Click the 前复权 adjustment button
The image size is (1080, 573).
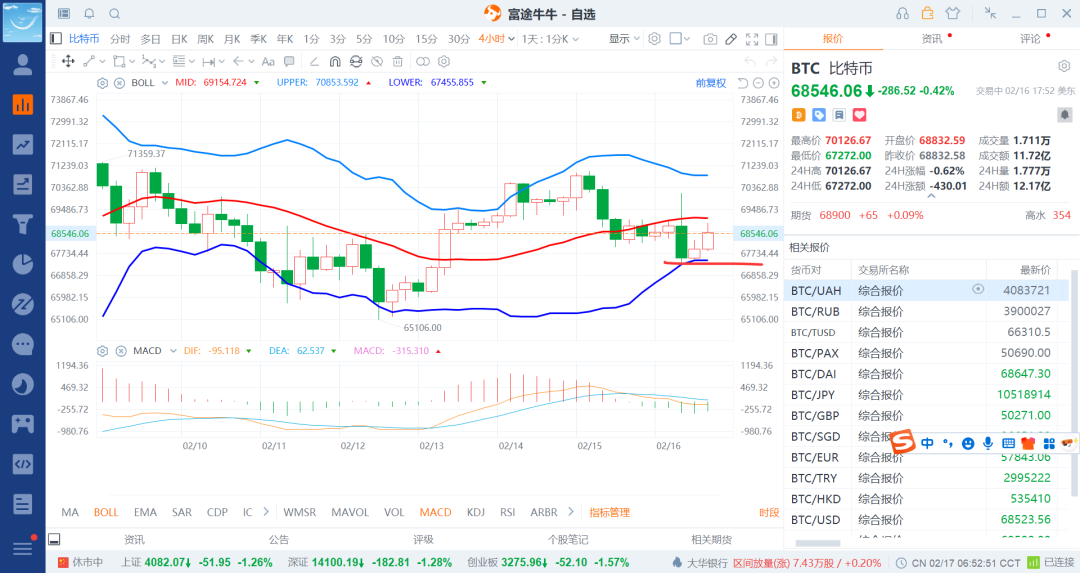tap(710, 82)
